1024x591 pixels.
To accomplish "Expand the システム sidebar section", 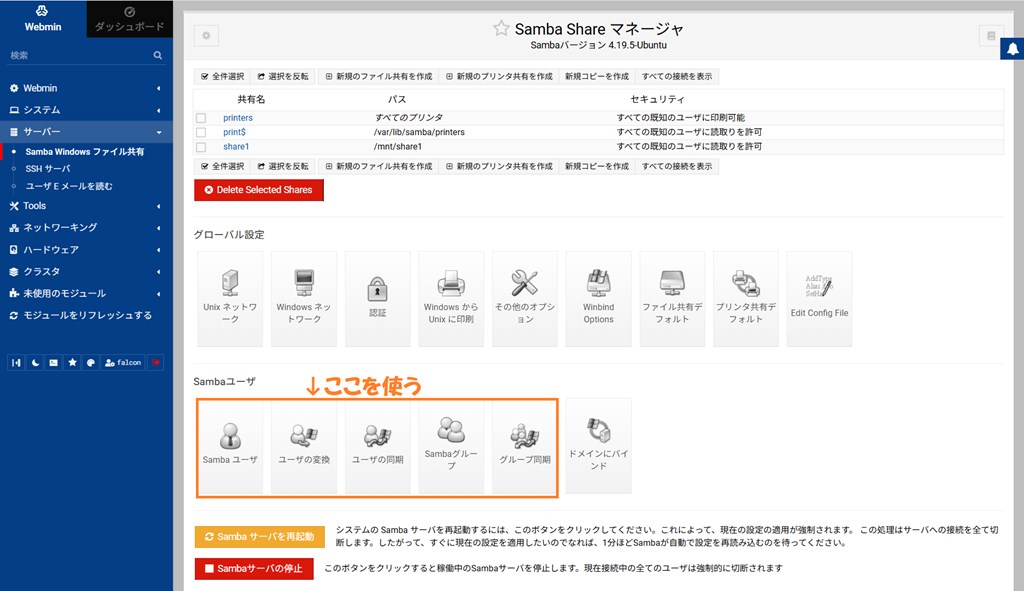I will (x=86, y=110).
